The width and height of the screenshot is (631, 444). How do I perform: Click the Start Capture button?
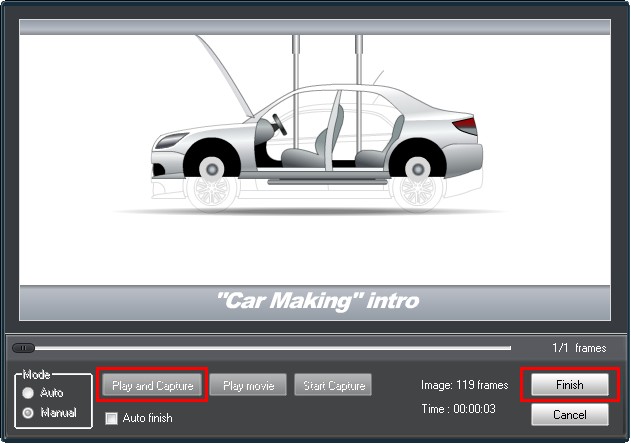click(x=333, y=385)
